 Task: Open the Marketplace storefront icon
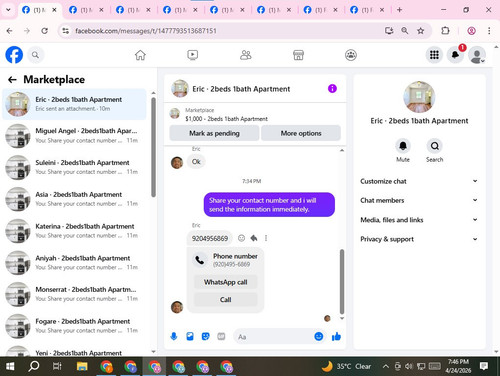coord(298,55)
